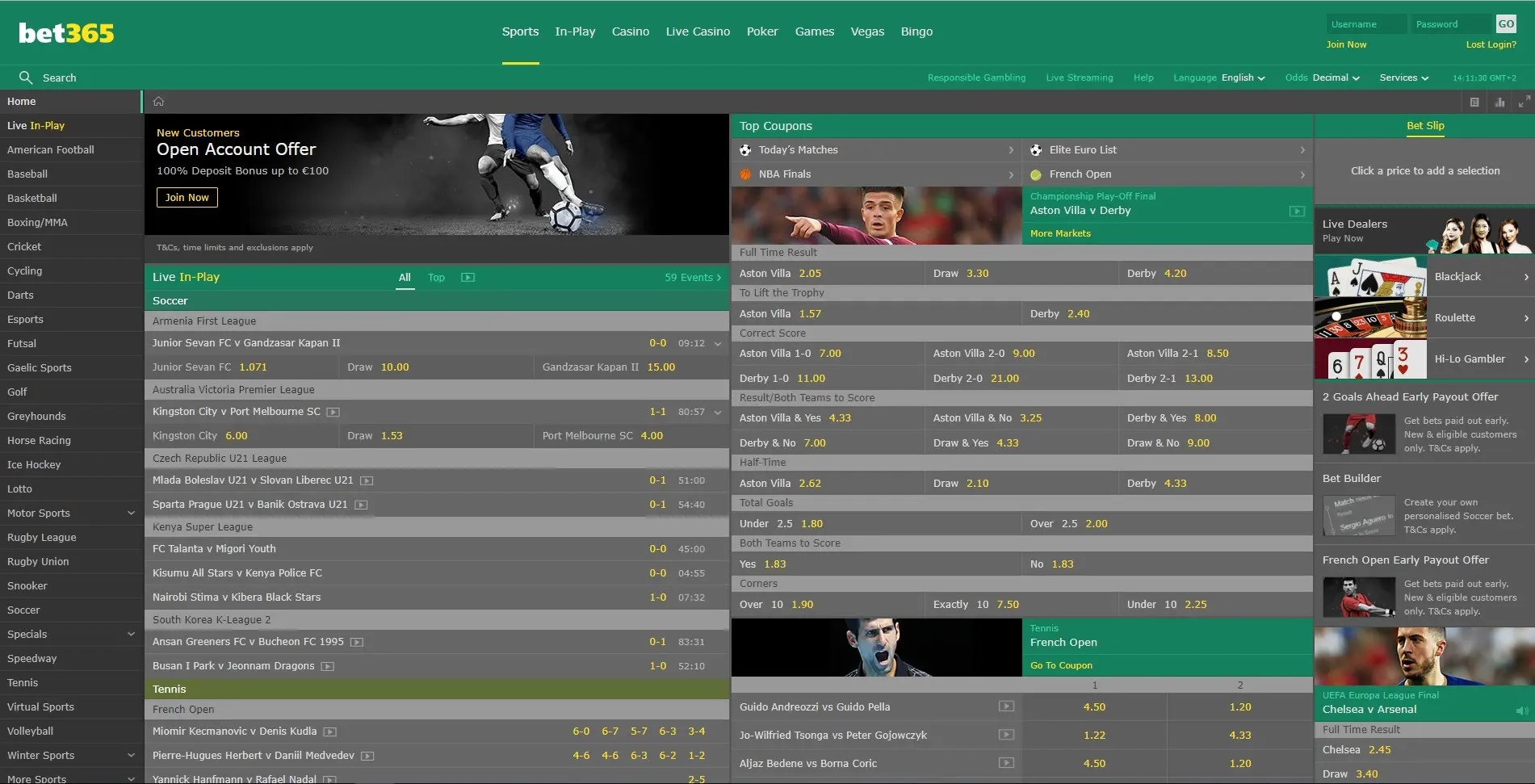Click the Elite Euro List ball icon

(x=1036, y=150)
